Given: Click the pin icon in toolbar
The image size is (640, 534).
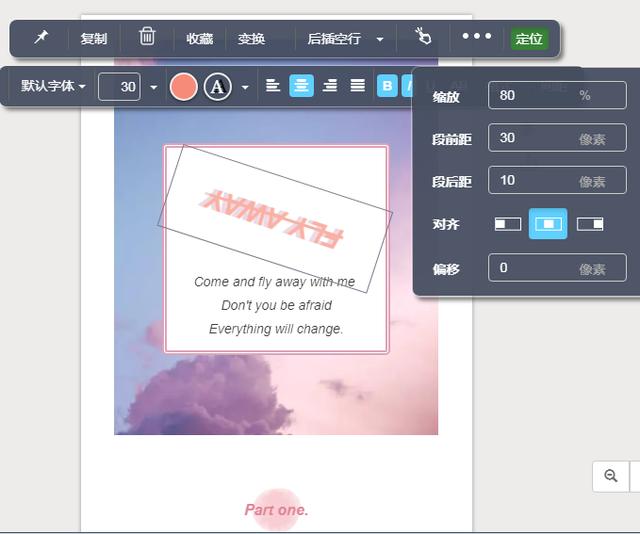Looking at the screenshot, I should tap(41, 38).
